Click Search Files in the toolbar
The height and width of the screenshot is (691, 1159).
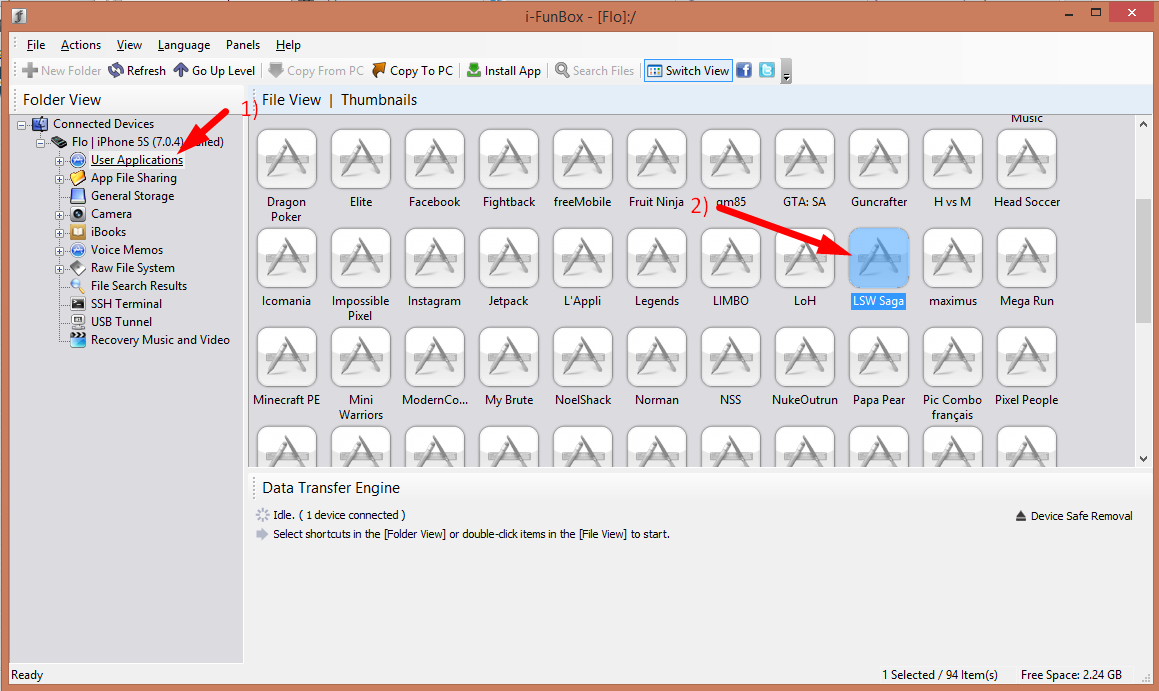595,70
